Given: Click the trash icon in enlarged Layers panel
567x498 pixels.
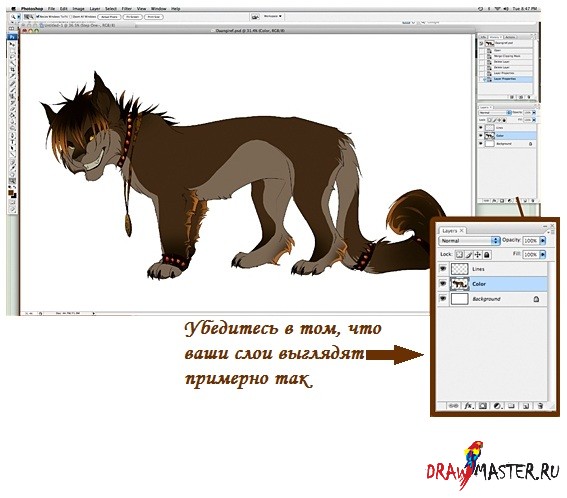Looking at the screenshot, I should point(540,406).
